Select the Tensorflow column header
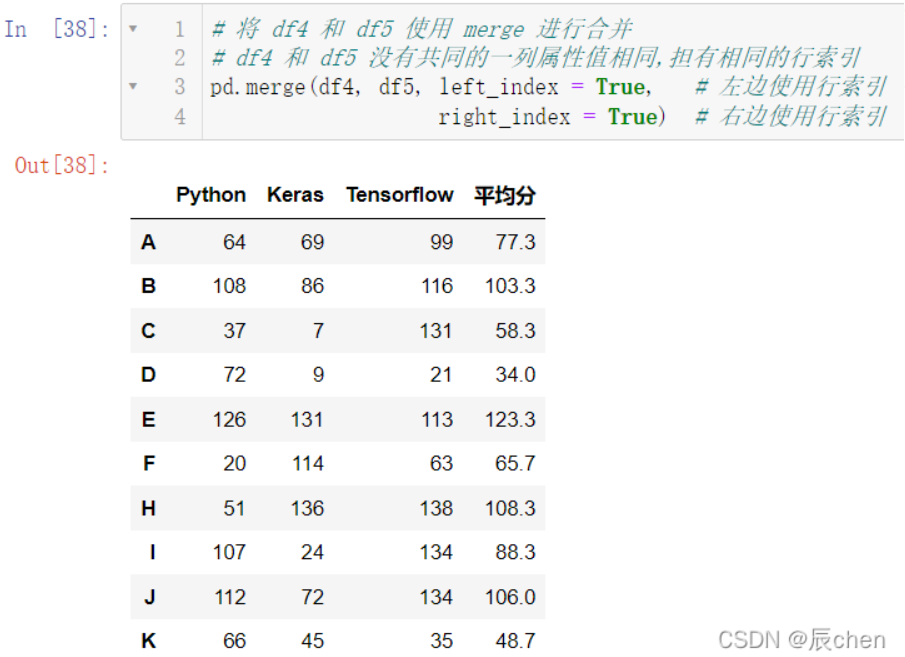The height and width of the screenshot is (657, 905). coord(399,195)
